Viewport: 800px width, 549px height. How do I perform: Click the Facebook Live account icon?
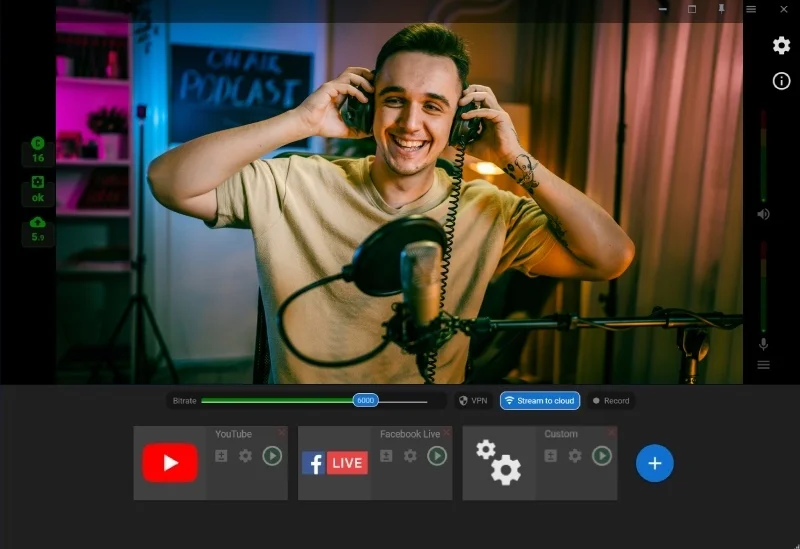386,456
